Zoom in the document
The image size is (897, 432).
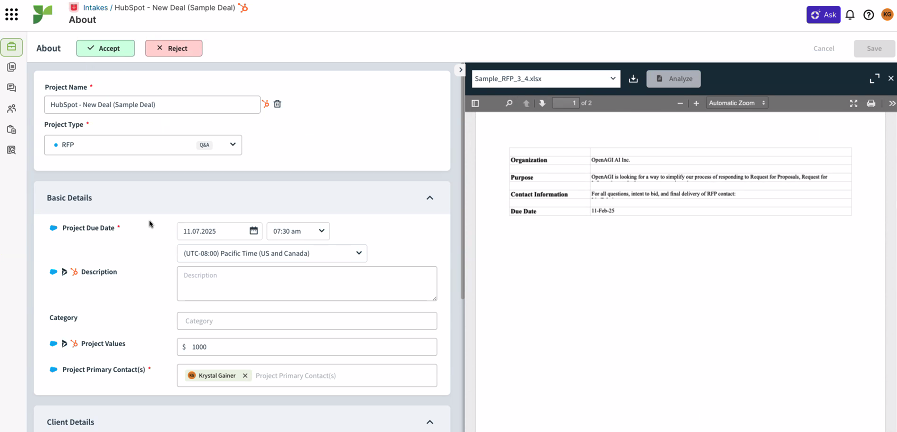tap(696, 104)
